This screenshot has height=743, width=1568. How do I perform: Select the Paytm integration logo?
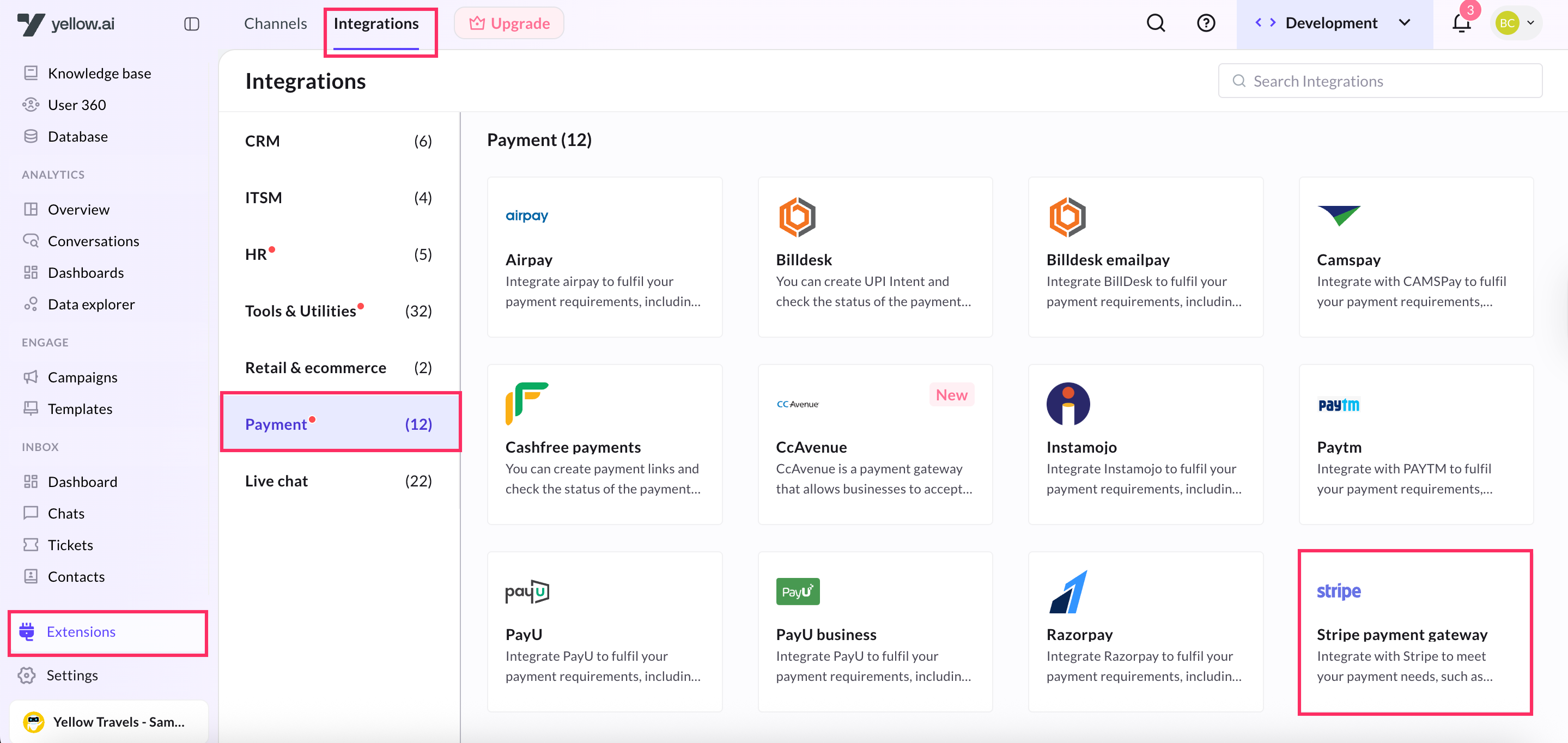coord(1339,405)
